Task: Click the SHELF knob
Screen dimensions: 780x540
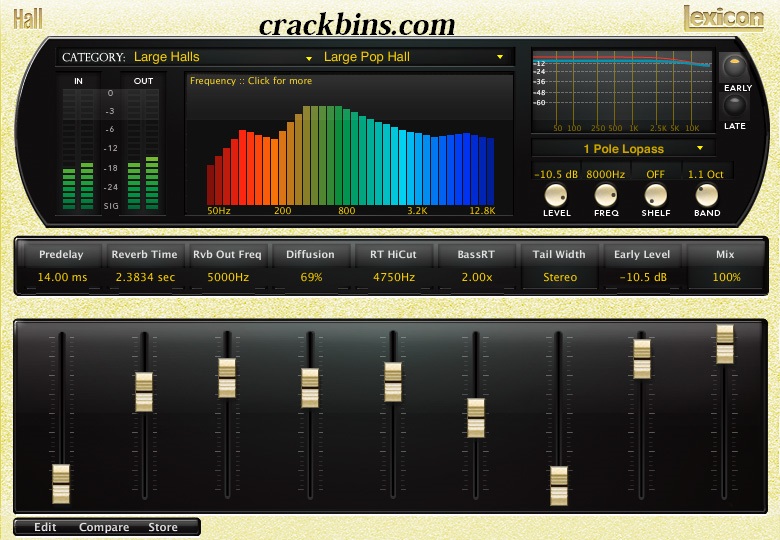Action: [656, 195]
